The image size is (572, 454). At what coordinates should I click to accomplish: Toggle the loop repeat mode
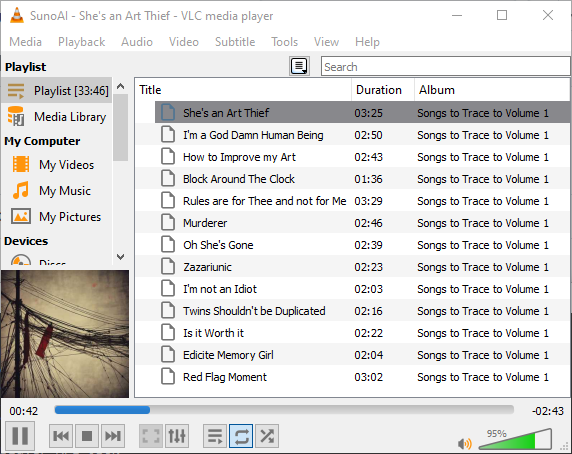(241, 436)
